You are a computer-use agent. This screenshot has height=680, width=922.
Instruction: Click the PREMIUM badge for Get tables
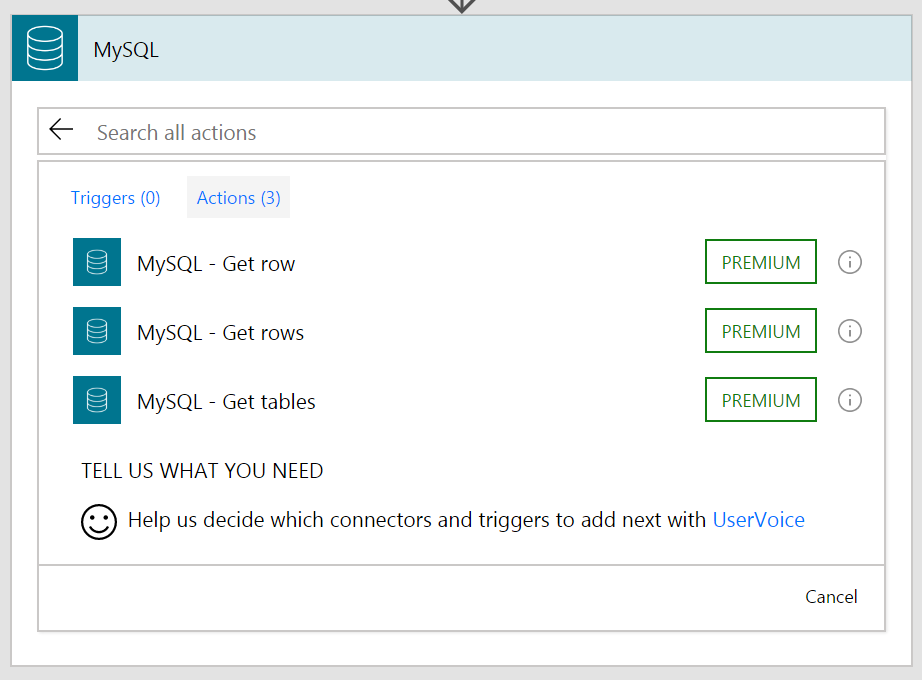click(x=760, y=400)
